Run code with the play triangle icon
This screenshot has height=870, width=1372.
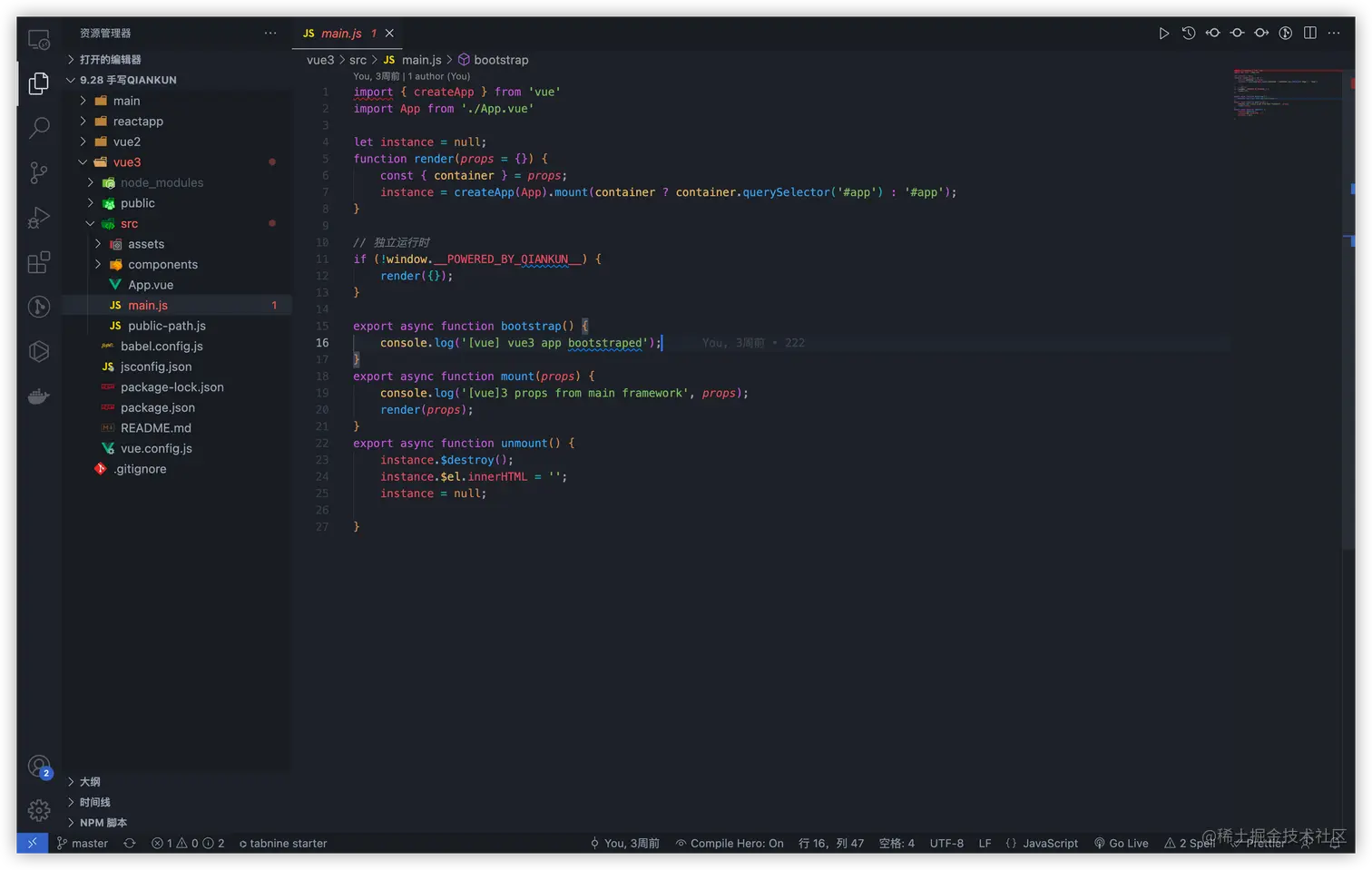[1164, 34]
